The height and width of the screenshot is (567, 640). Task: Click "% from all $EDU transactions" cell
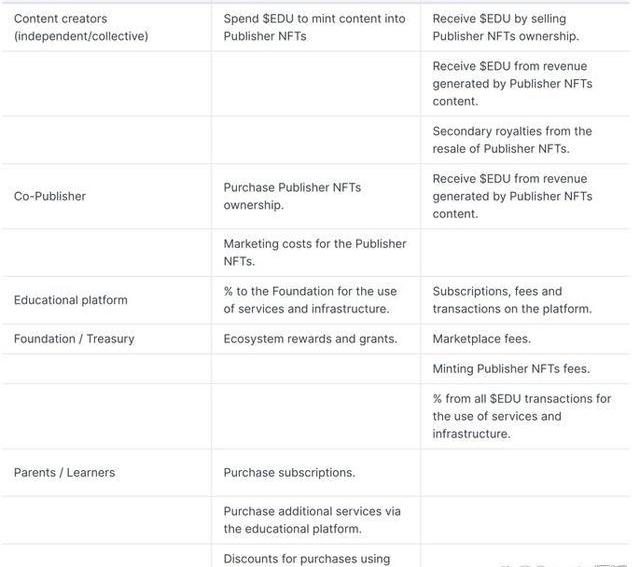pos(522,416)
